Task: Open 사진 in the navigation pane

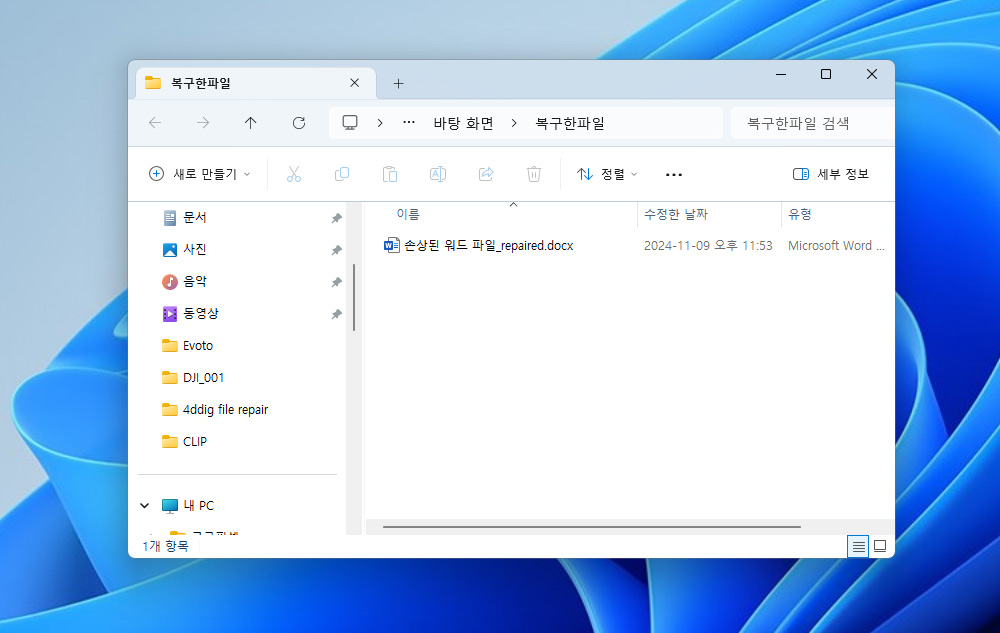Action: tap(195, 249)
